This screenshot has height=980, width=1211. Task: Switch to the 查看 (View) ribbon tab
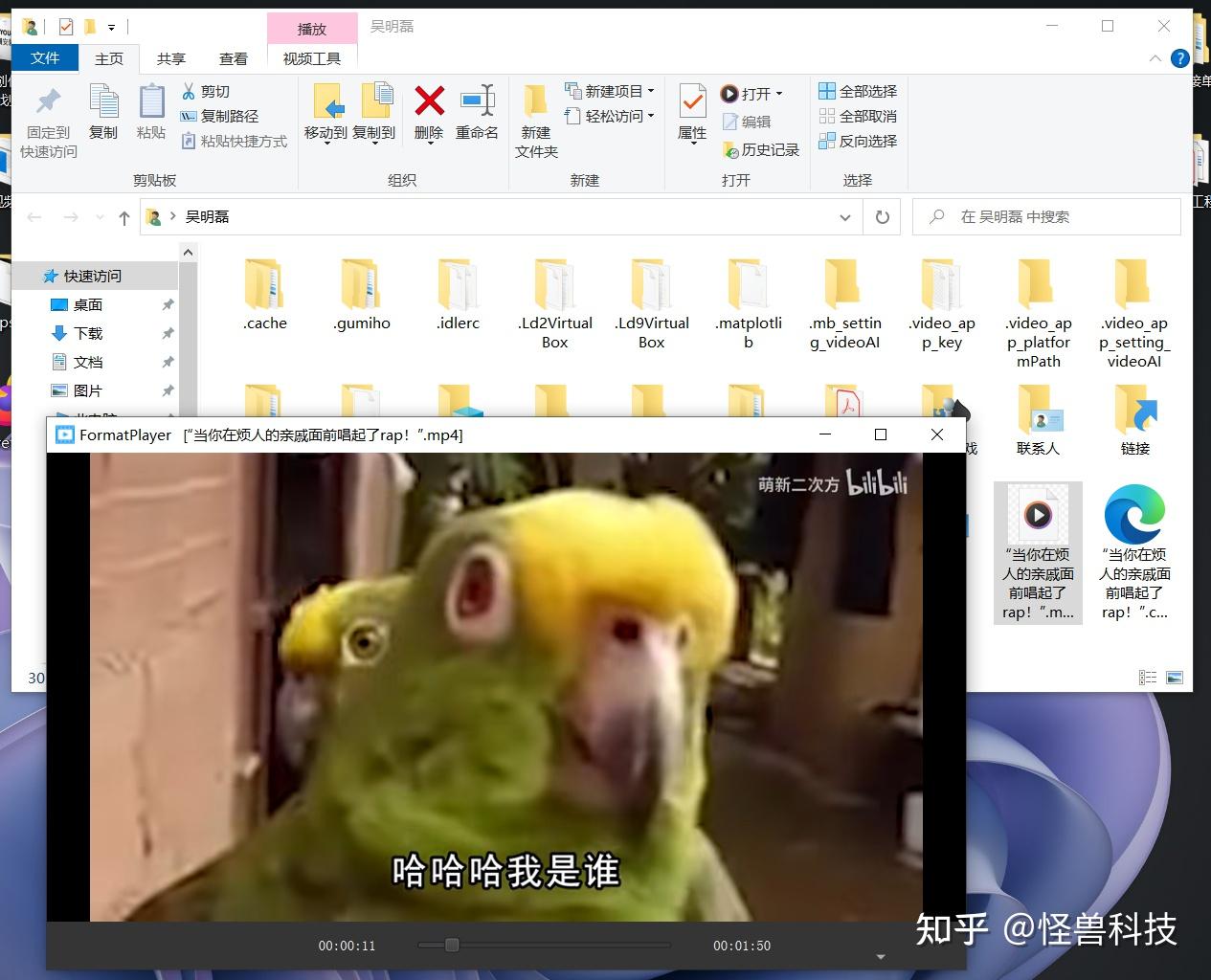[x=233, y=57]
